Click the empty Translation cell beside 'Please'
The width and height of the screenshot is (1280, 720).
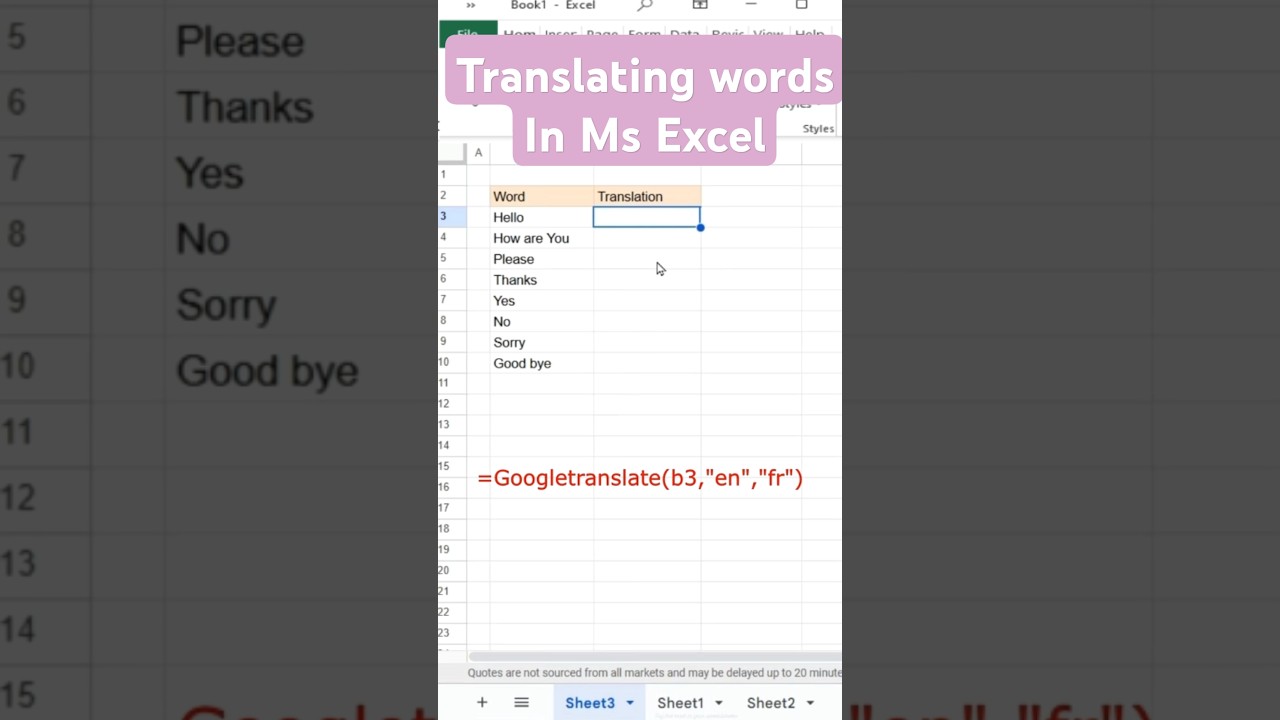647,259
